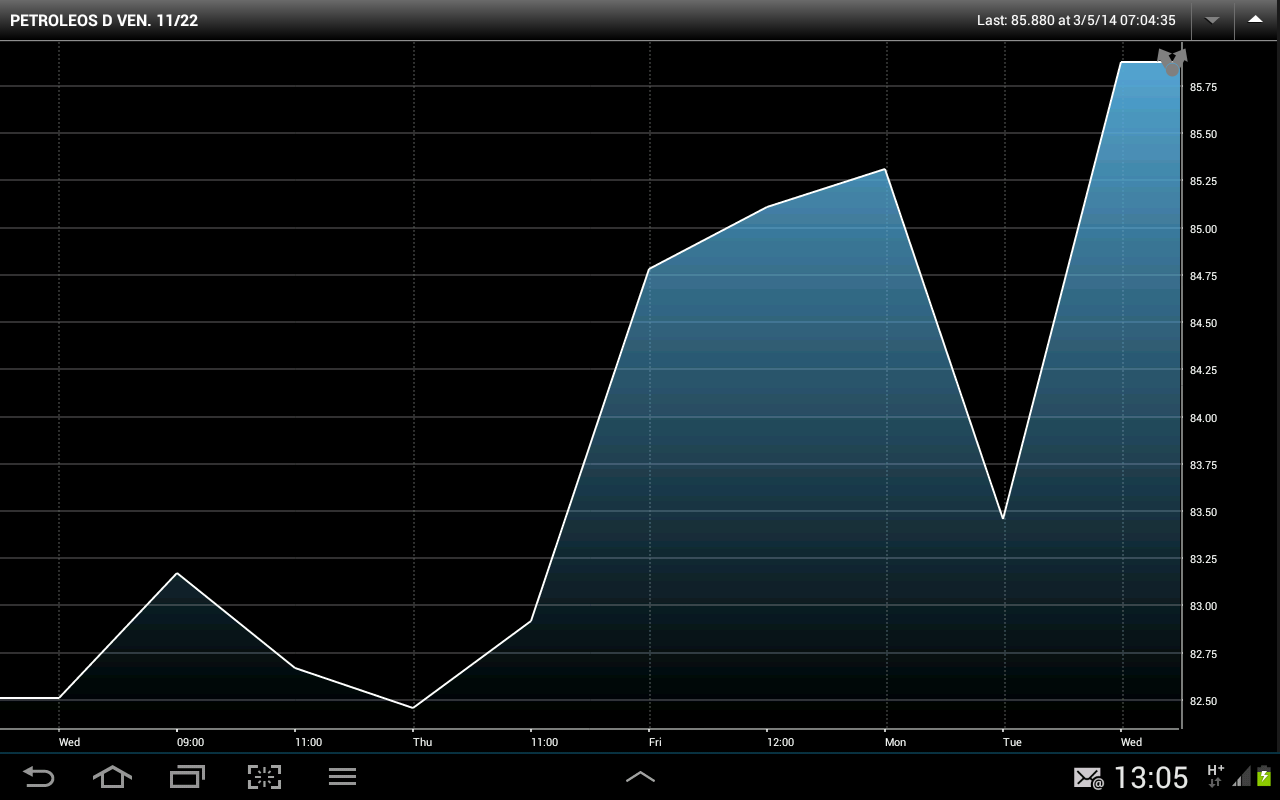Open recent apps overview icon

tap(187, 776)
